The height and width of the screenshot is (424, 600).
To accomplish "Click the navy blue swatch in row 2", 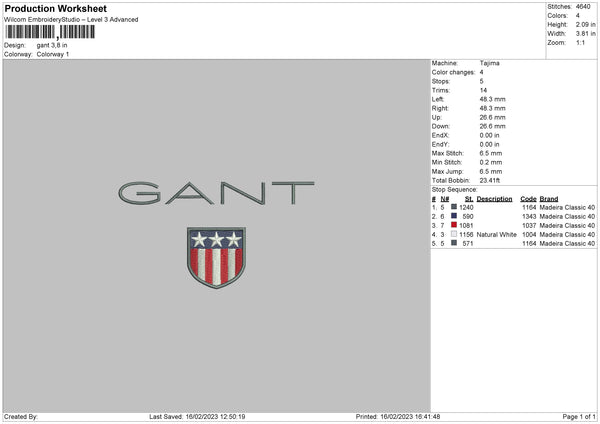I will (x=454, y=216).
